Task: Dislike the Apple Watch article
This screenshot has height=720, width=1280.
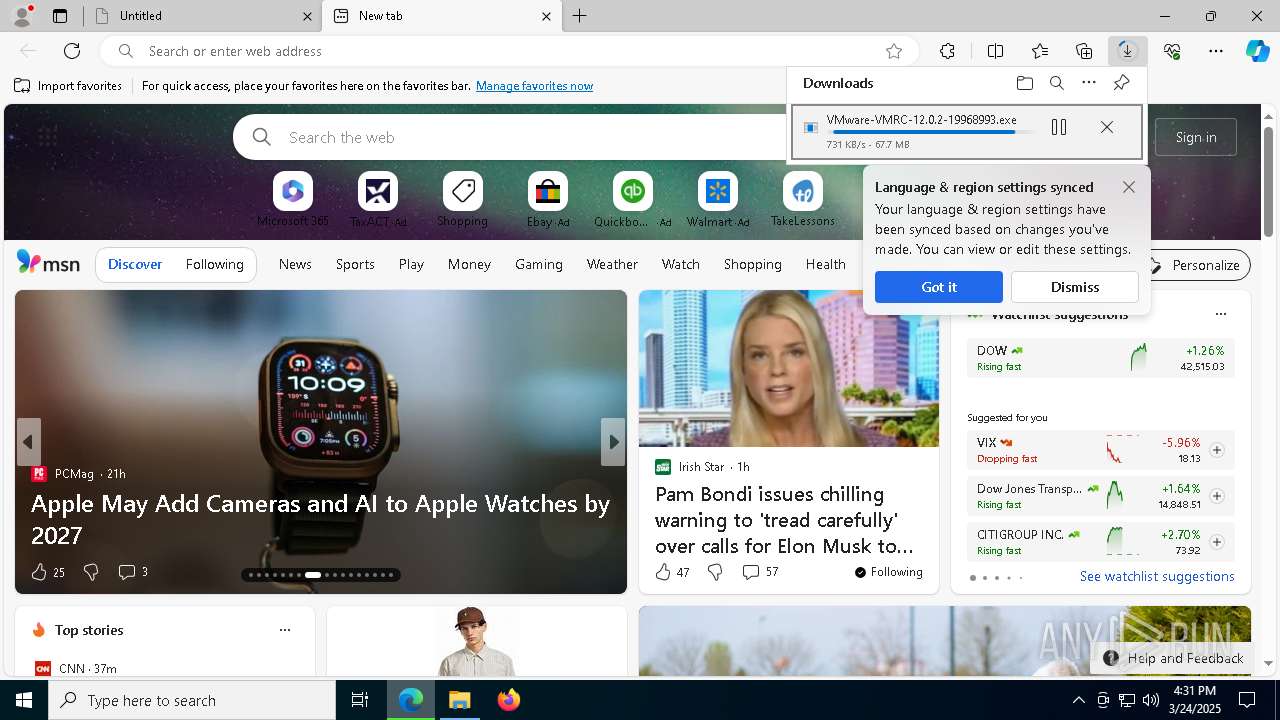Action: pos(91,572)
